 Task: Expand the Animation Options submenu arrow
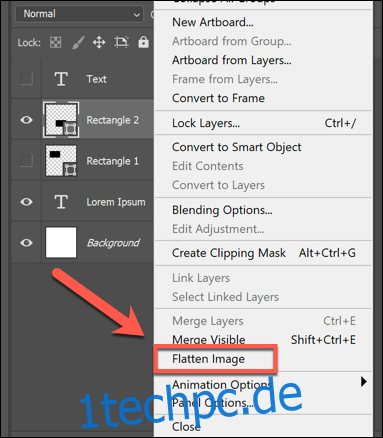coord(364,382)
